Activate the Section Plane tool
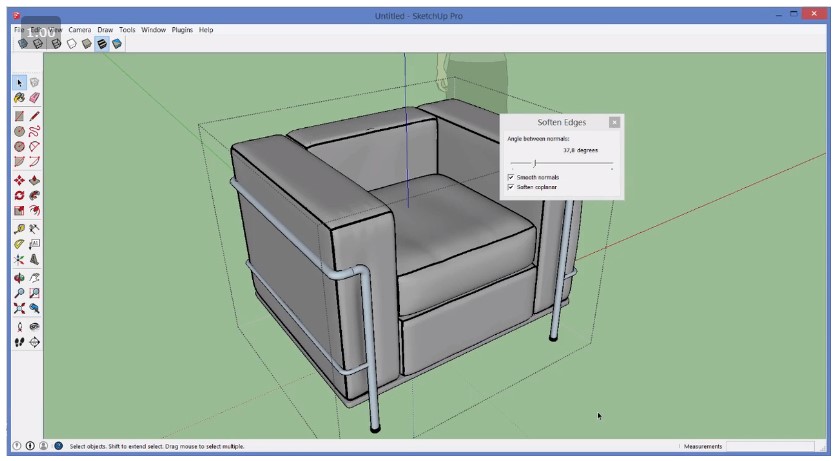Image resolution: width=837 pixels, height=461 pixels. tap(35, 342)
